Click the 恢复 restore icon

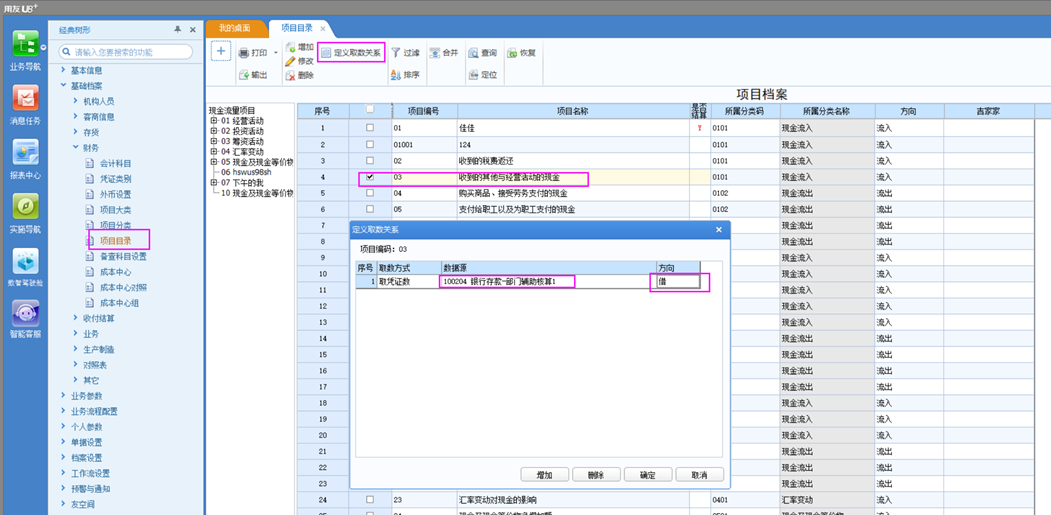click(x=511, y=52)
